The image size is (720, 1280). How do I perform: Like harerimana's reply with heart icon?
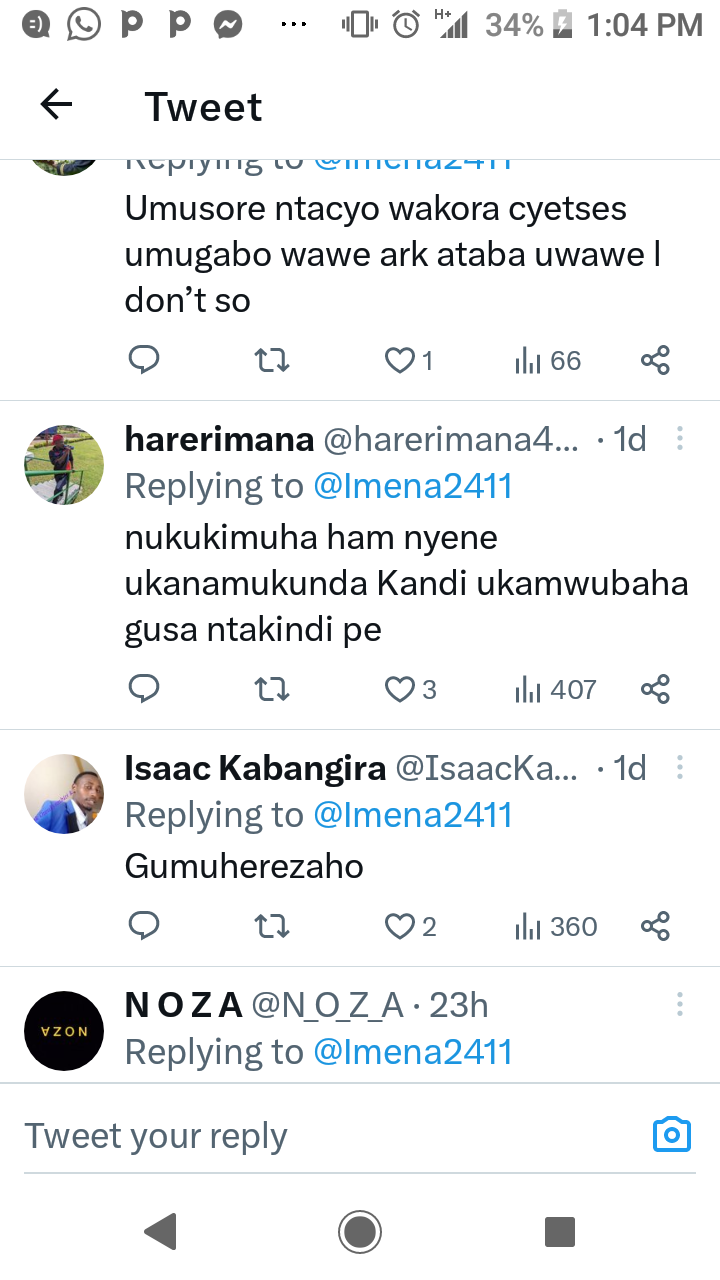coord(400,689)
